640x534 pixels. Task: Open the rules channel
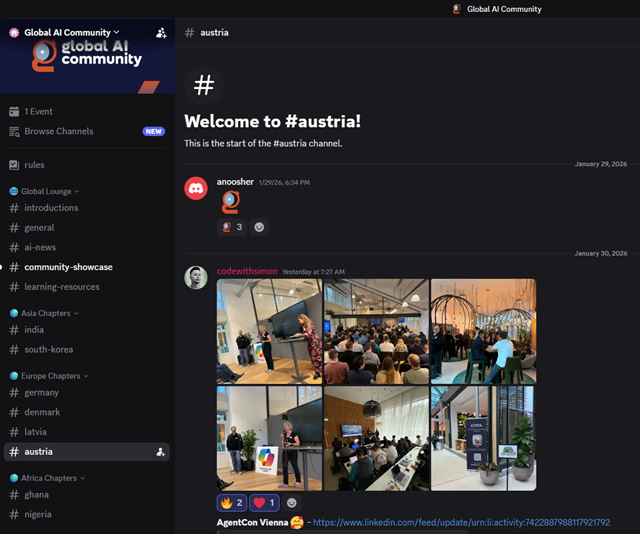pyautogui.click(x=34, y=165)
